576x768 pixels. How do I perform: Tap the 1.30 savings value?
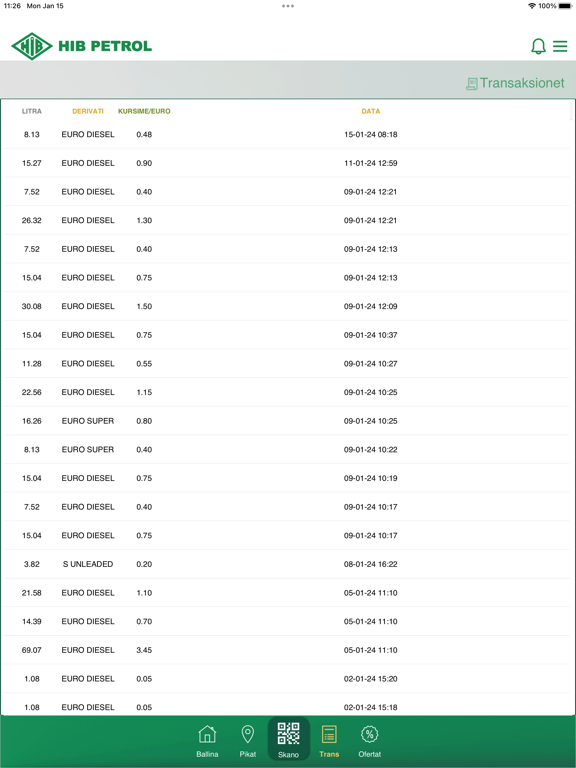[x=144, y=220]
